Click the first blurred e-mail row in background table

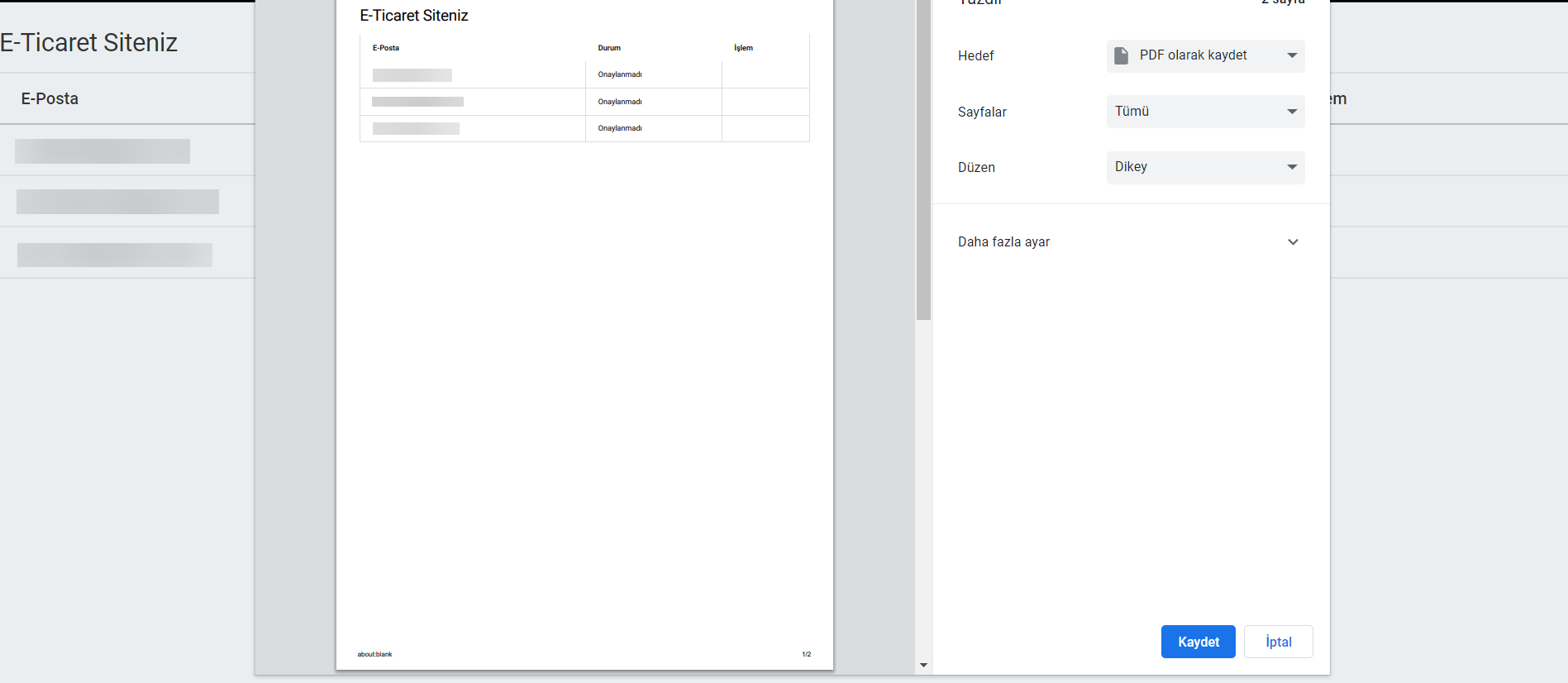102,151
